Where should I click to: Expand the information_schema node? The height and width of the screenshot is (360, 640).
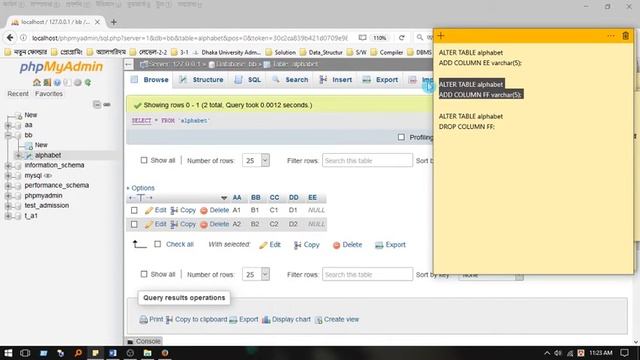pos(8,165)
